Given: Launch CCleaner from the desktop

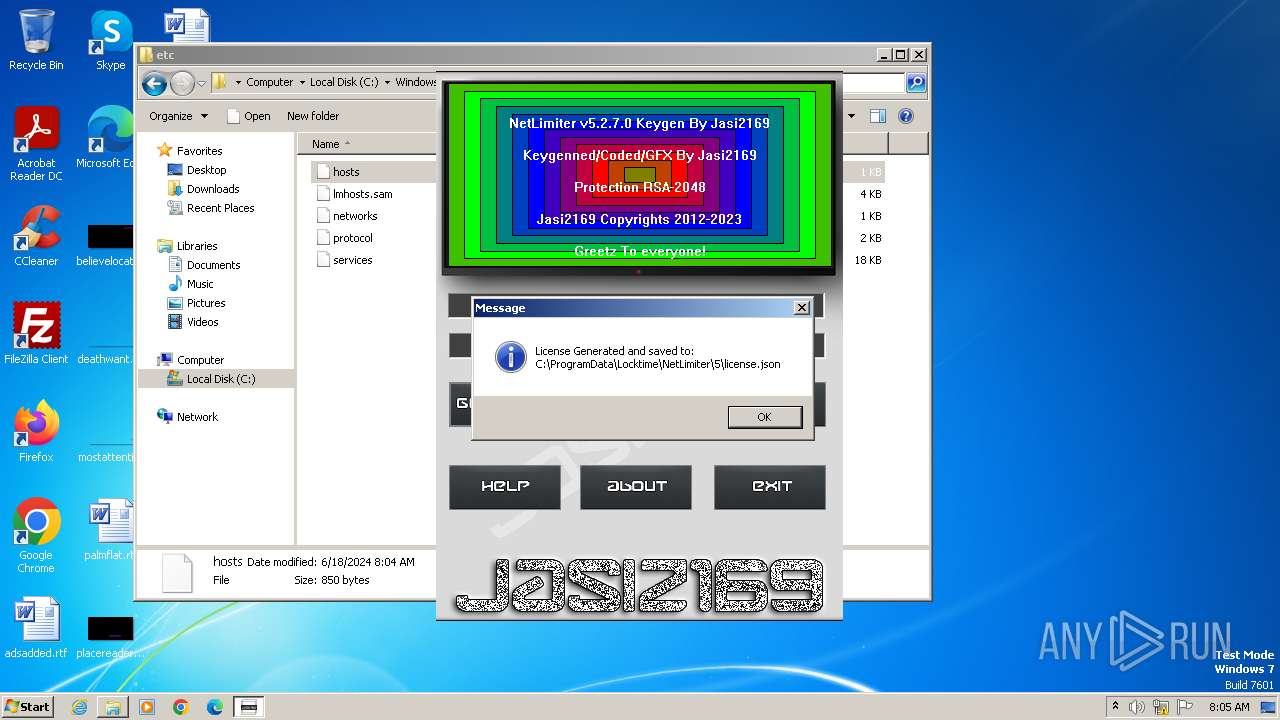Looking at the screenshot, I should coord(36,236).
